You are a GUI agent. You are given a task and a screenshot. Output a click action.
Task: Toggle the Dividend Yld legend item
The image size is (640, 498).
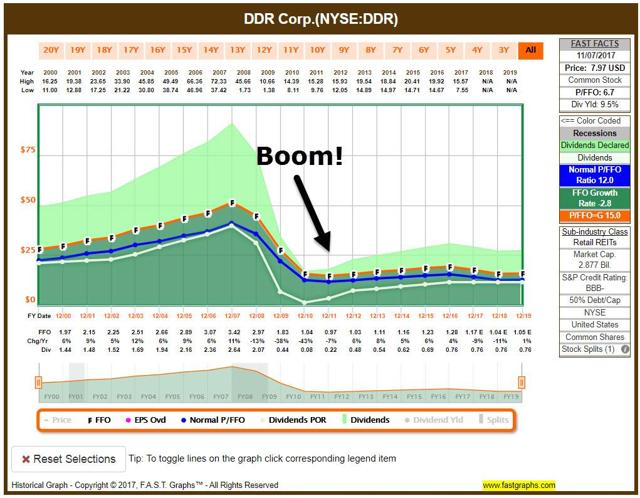click(x=433, y=420)
